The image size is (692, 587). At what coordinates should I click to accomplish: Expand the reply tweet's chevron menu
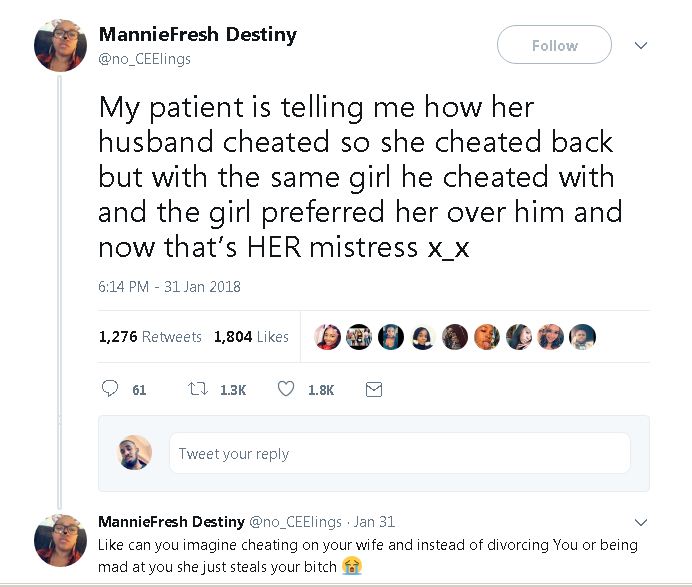point(642,522)
